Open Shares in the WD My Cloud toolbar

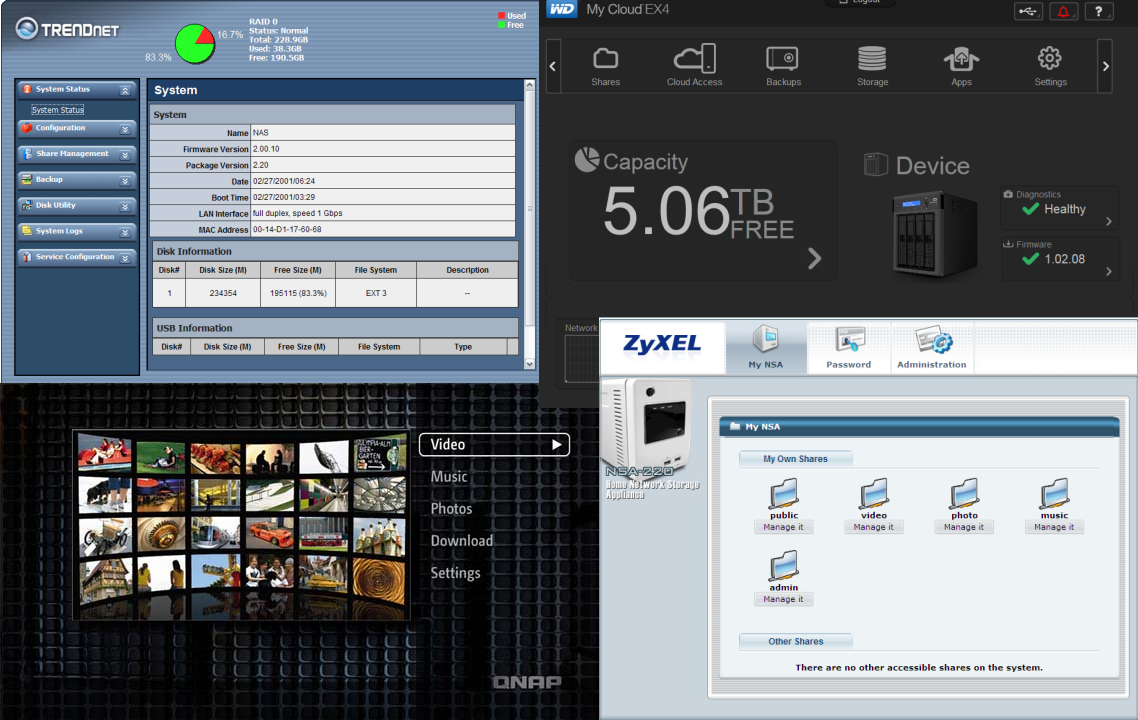[x=605, y=66]
